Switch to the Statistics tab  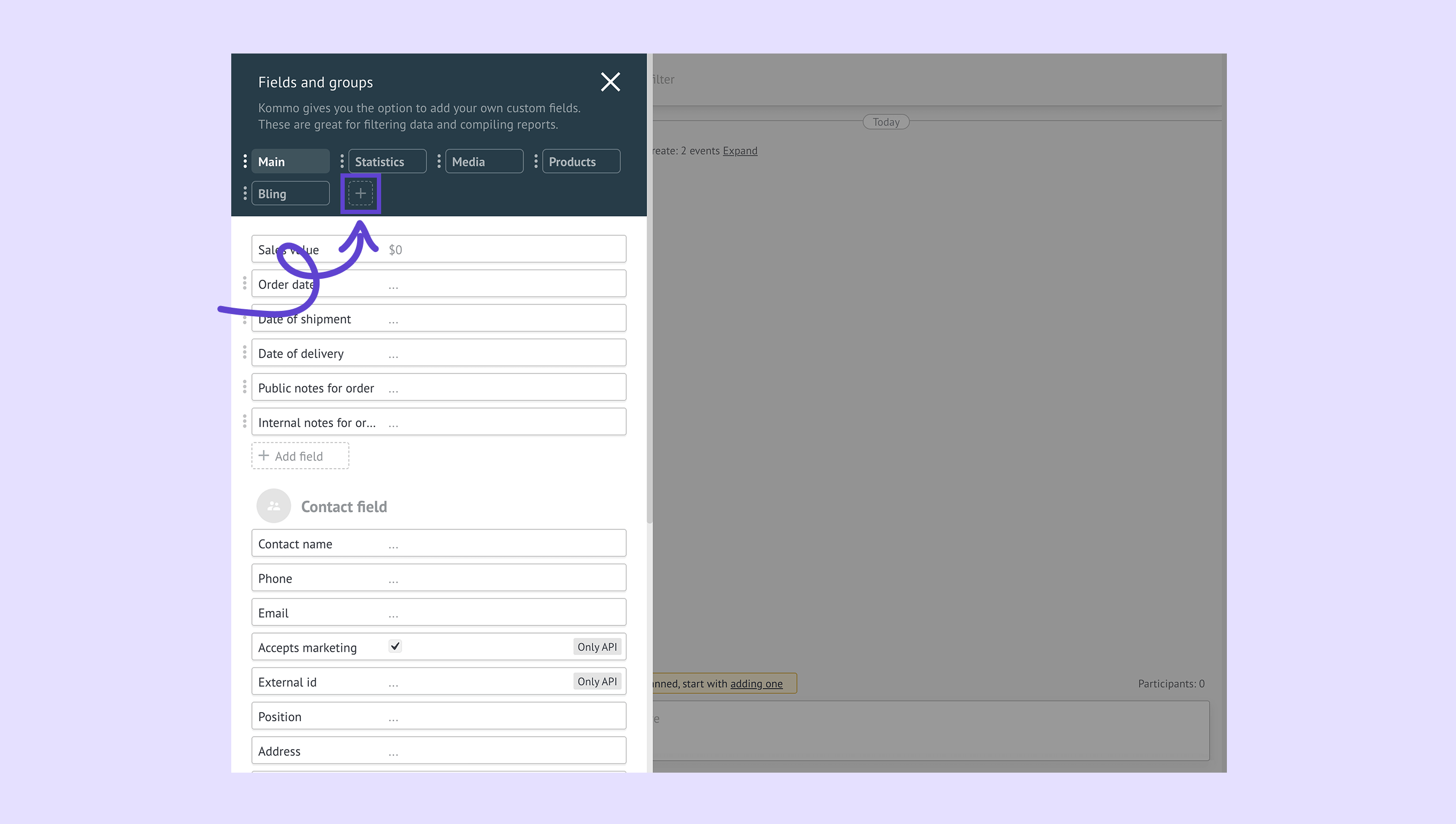(x=387, y=161)
